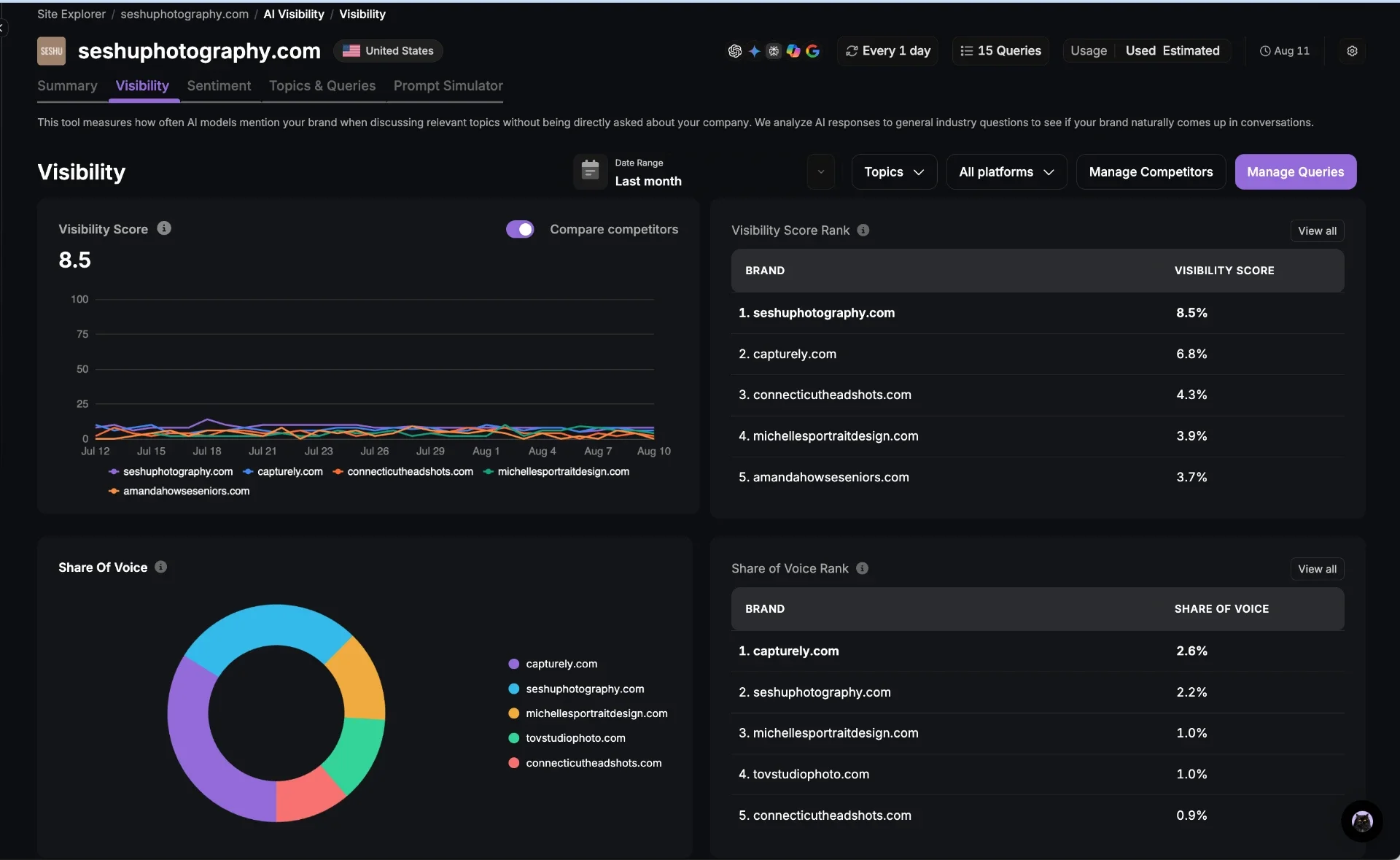Viewport: 1400px width, 860px height.
Task: Click the AI Visibility breadcrumb
Action: [293, 15]
